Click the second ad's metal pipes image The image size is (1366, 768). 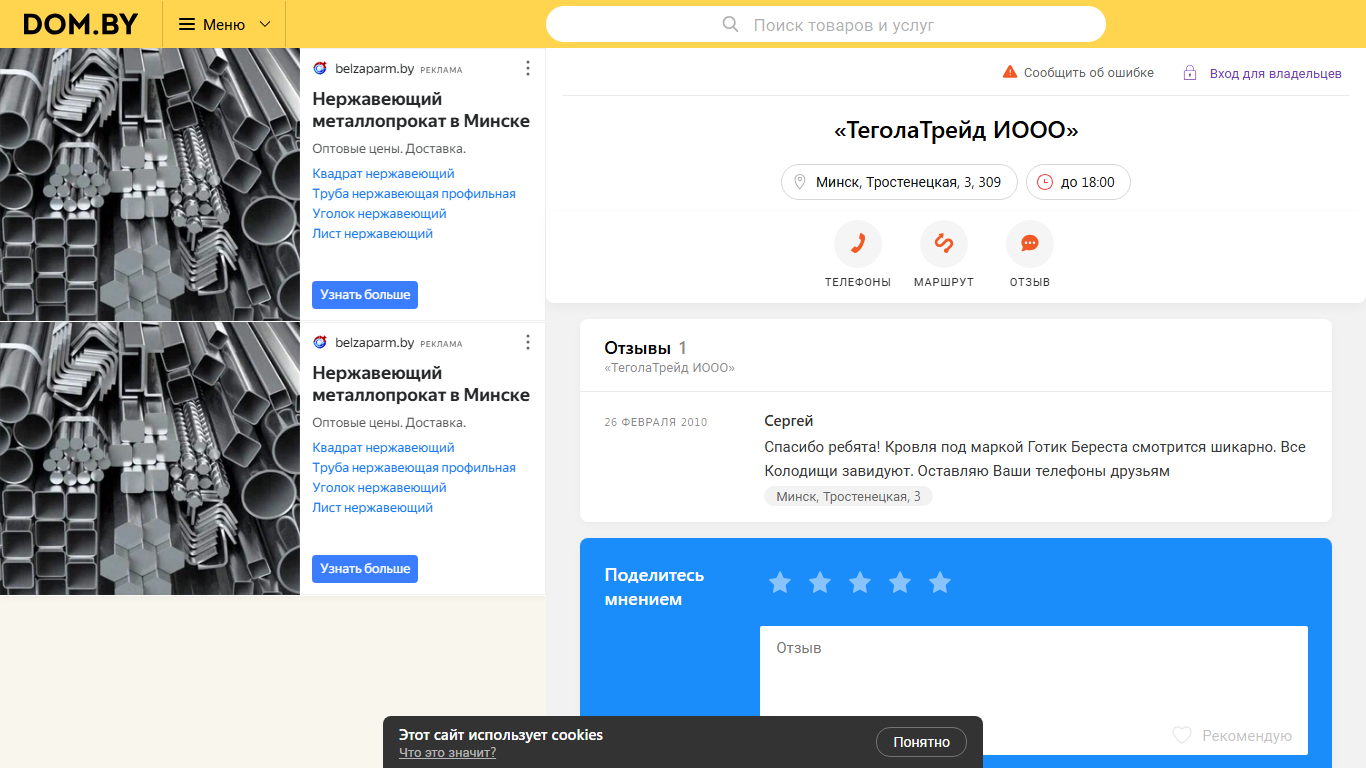coord(150,458)
